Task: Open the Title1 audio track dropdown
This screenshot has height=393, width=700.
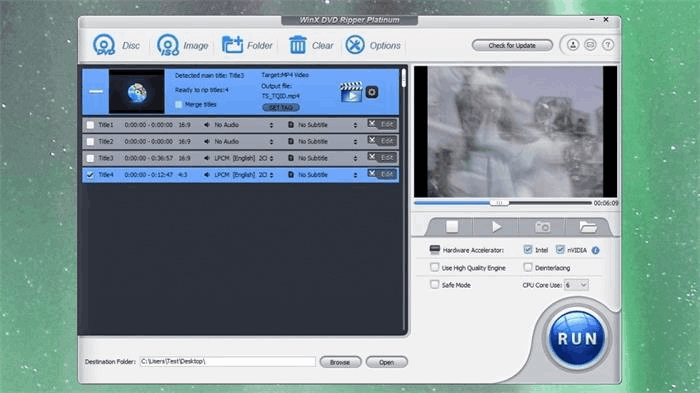Action: (271, 125)
